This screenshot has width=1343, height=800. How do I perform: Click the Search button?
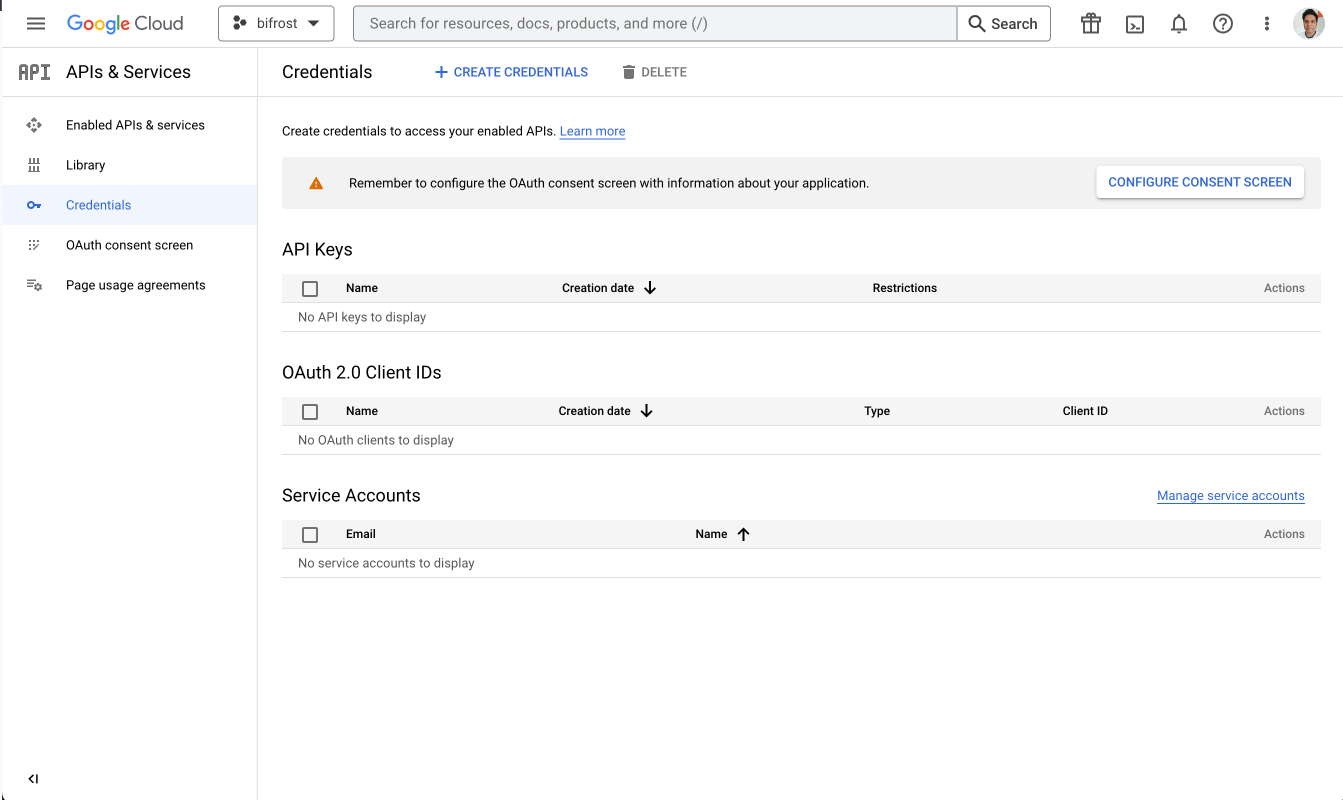tap(1003, 23)
